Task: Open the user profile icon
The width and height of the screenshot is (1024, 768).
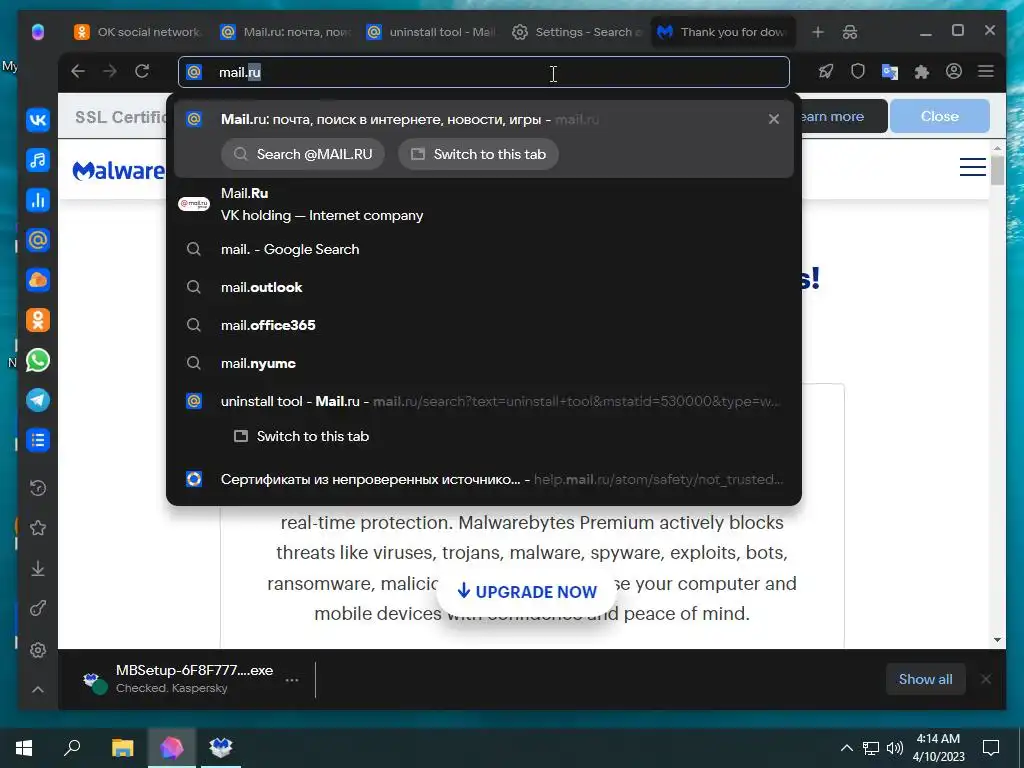Action: [x=953, y=71]
